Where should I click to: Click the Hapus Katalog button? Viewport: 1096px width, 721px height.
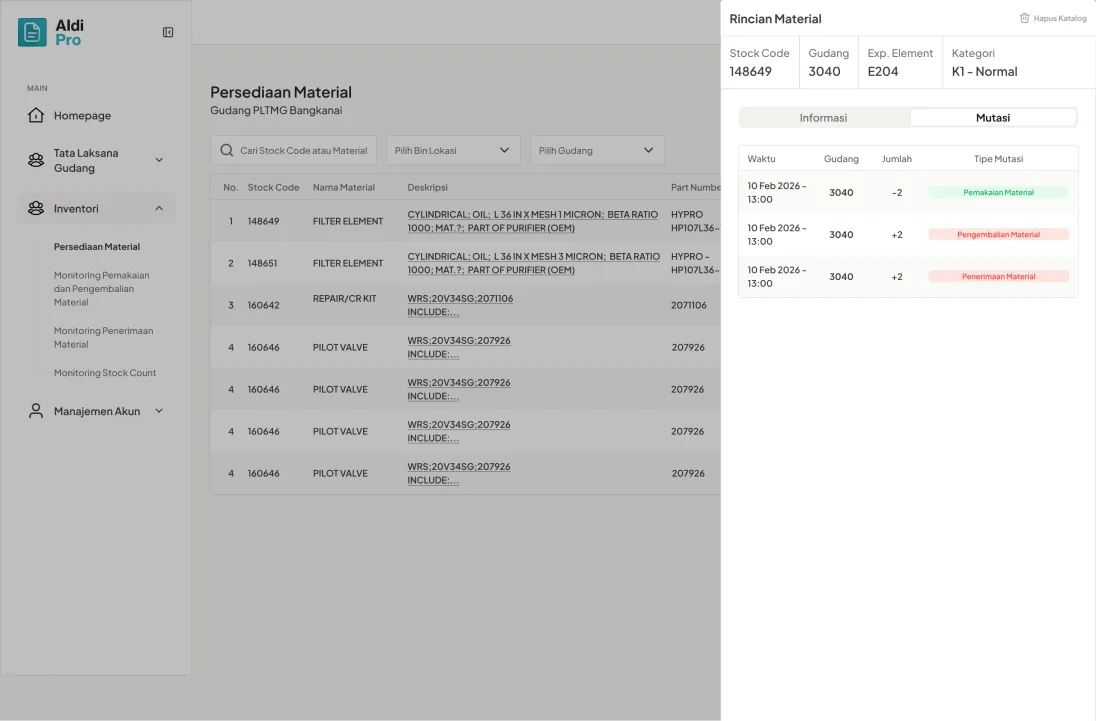pos(1053,18)
